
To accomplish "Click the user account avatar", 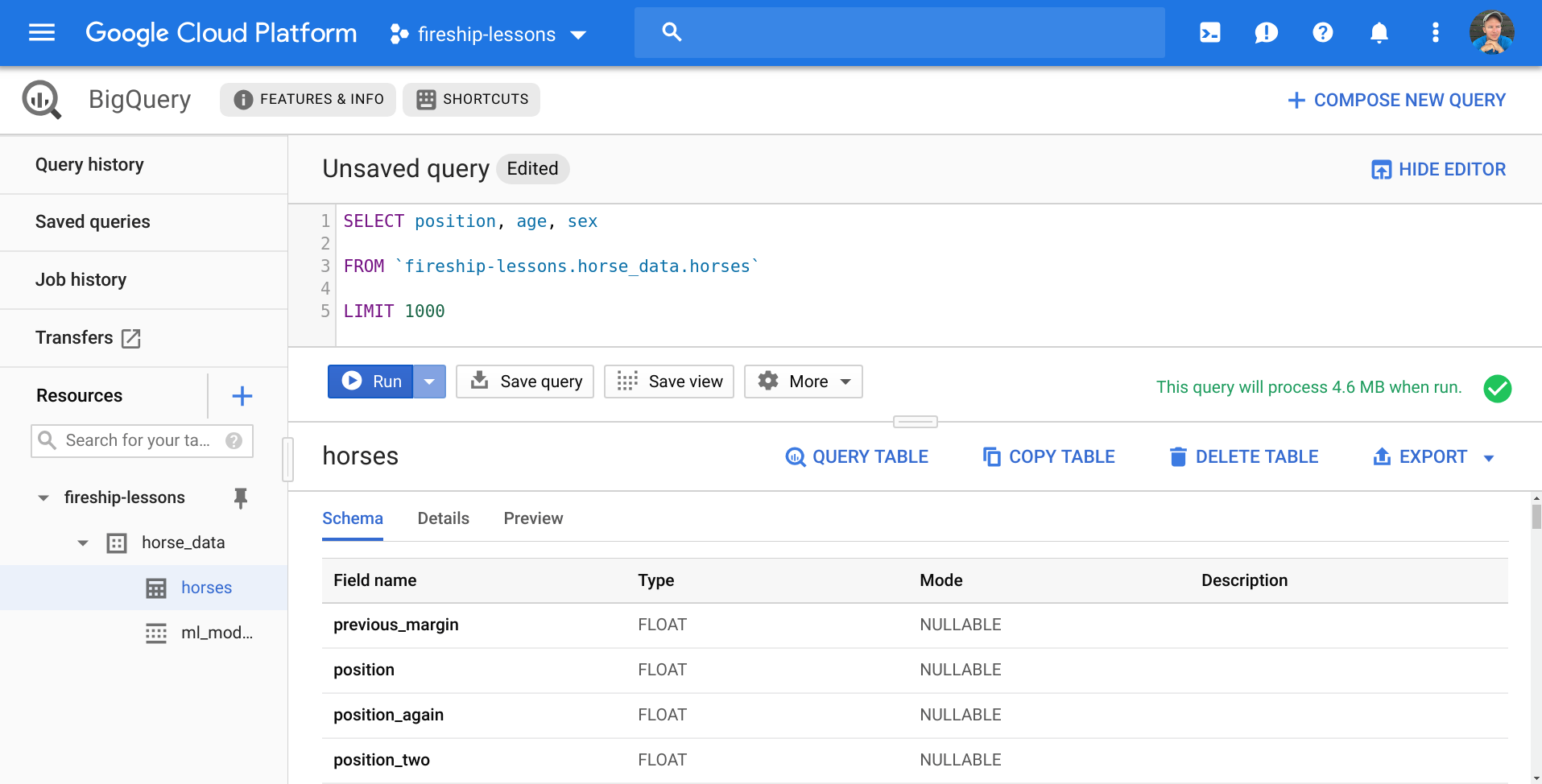I will 1491,33.
